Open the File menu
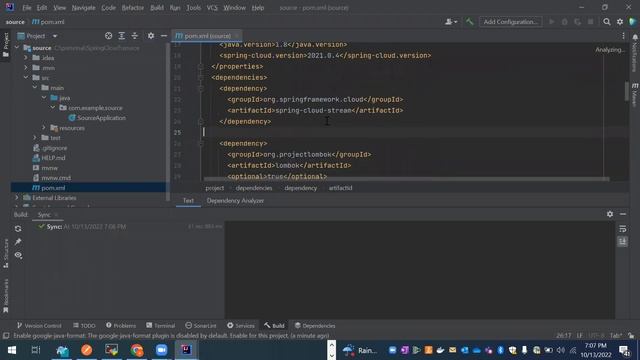 pyautogui.click(x=27, y=8)
